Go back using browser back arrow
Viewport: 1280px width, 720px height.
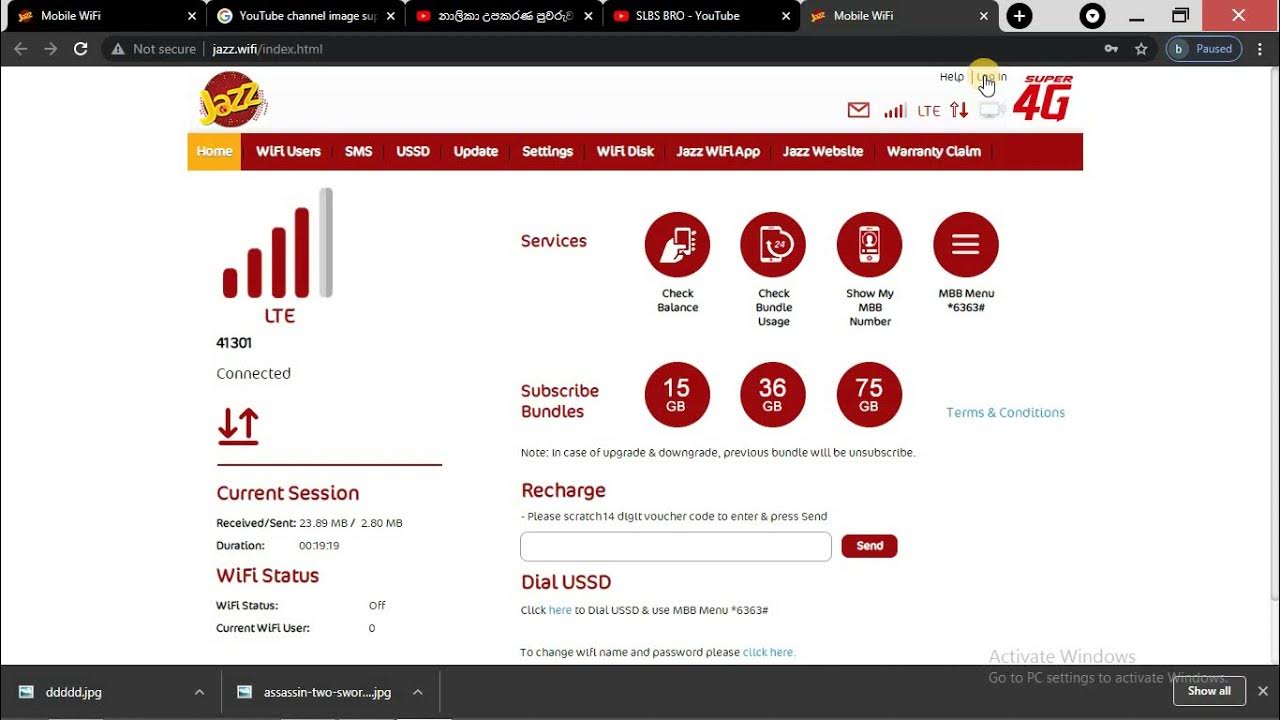point(20,48)
